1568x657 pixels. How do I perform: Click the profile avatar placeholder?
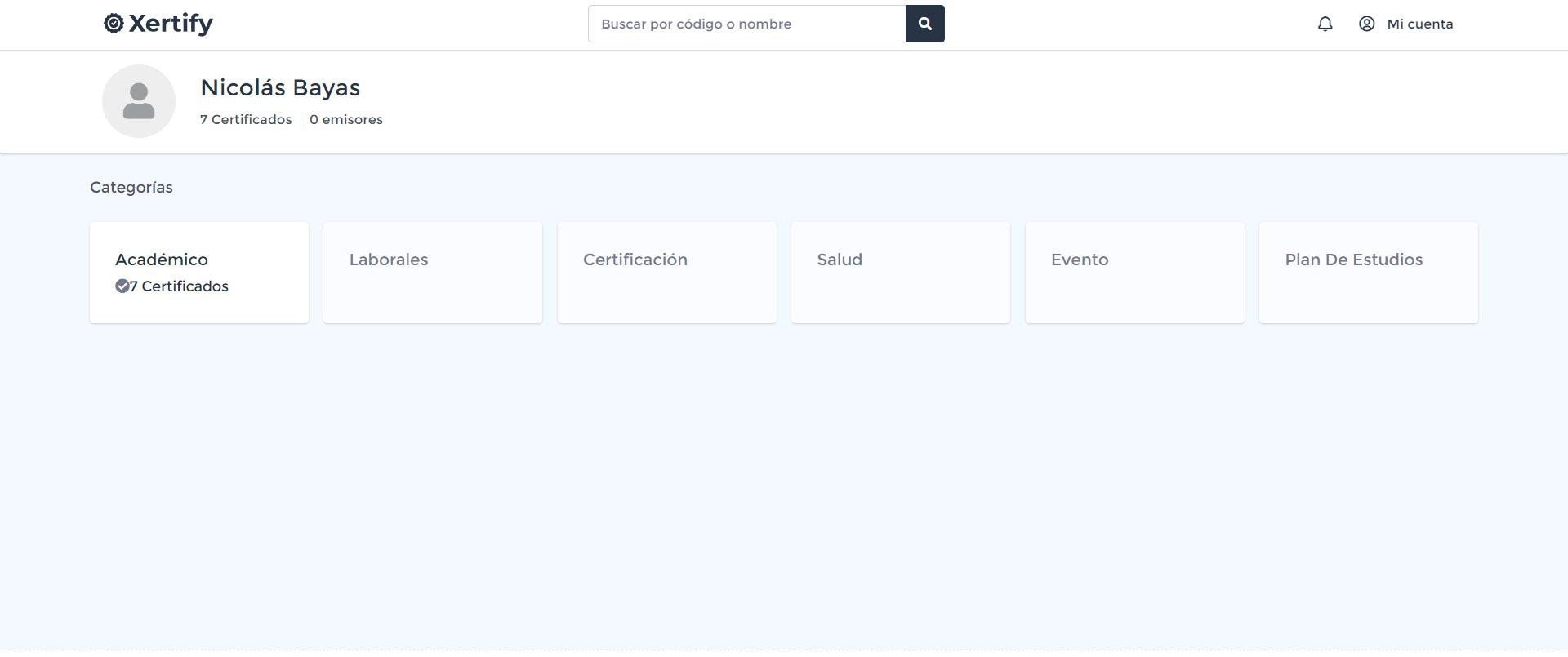pyautogui.click(x=139, y=101)
